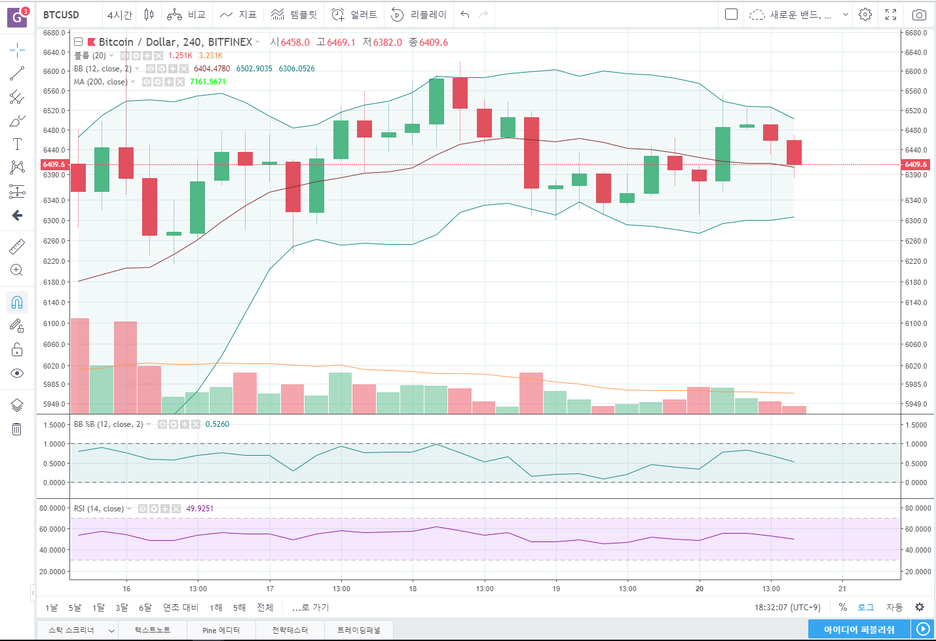The width and height of the screenshot is (936, 641).
Task: Click the layout square icon
Action: [x=731, y=14]
